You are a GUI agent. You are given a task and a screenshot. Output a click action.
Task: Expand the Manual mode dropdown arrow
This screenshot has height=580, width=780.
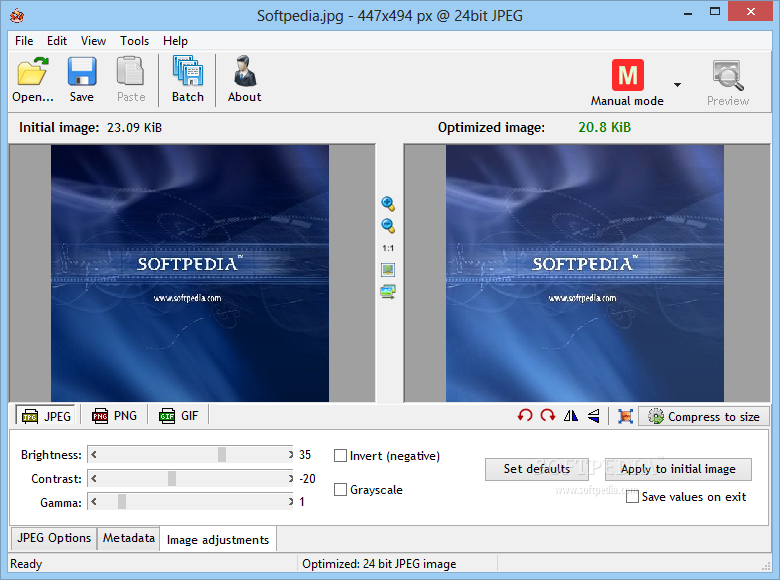click(x=677, y=85)
